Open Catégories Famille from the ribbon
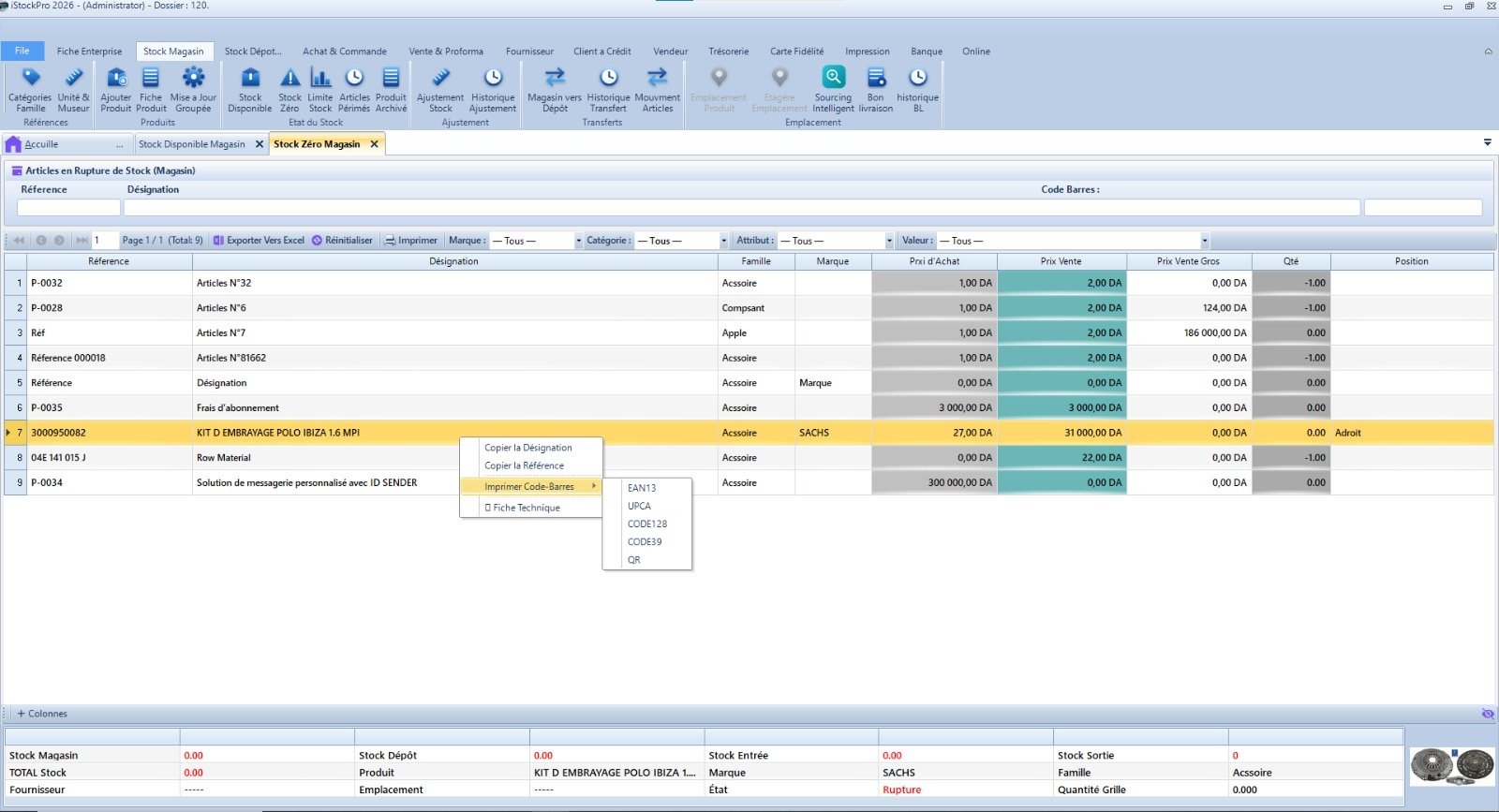Screen dimensions: 1499x812 [x=30, y=90]
